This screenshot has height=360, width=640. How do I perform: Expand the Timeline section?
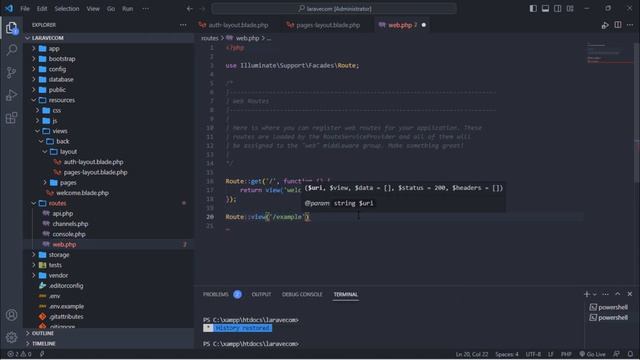(x=109, y=344)
